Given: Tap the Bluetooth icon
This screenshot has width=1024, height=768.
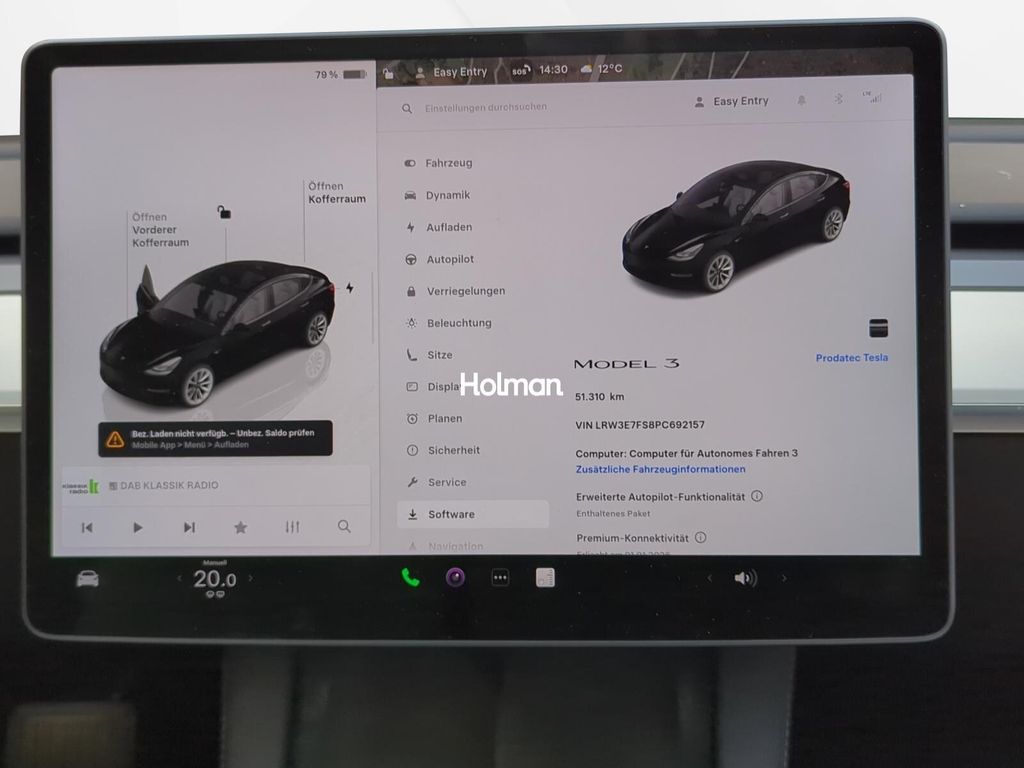Looking at the screenshot, I should [839, 99].
